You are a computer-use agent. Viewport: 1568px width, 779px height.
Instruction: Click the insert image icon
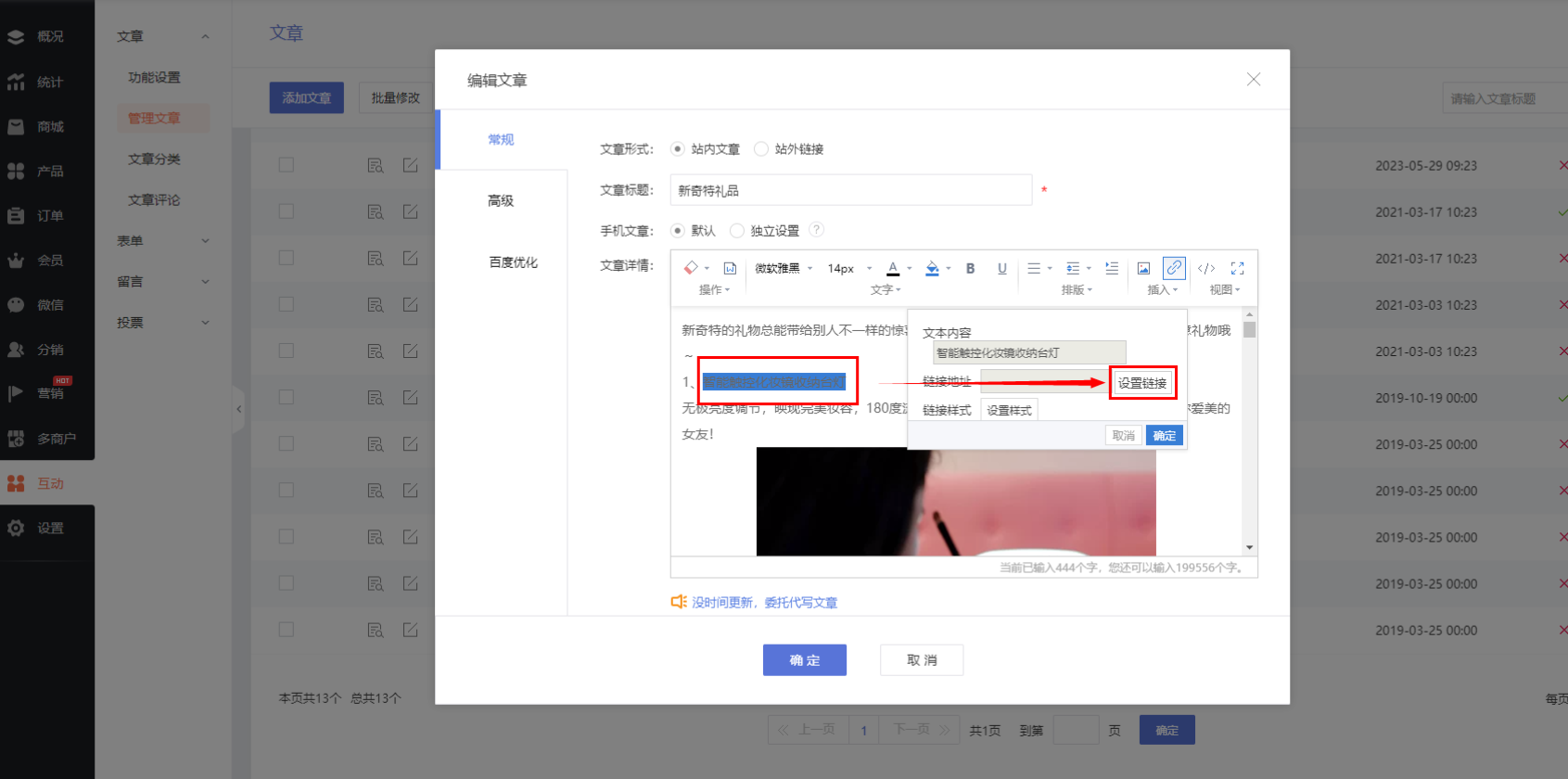tap(1143, 268)
